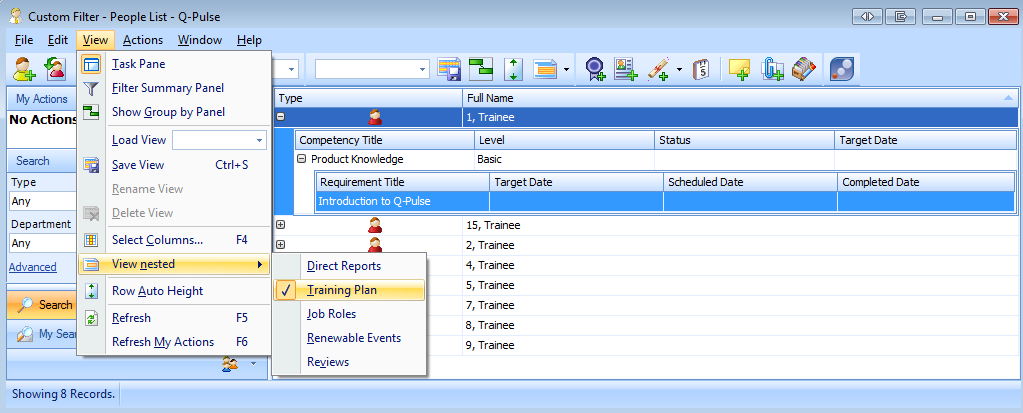The width and height of the screenshot is (1023, 413).
Task: Enable the Renewable Events nested view
Action: (x=349, y=338)
